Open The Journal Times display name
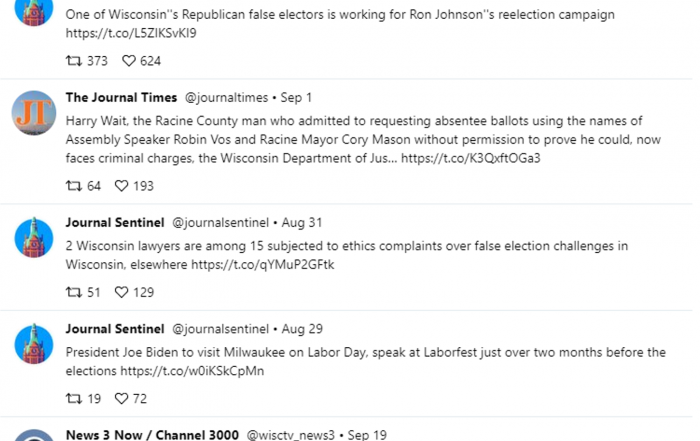Screen dimensions: 700x441 [x=121, y=97]
